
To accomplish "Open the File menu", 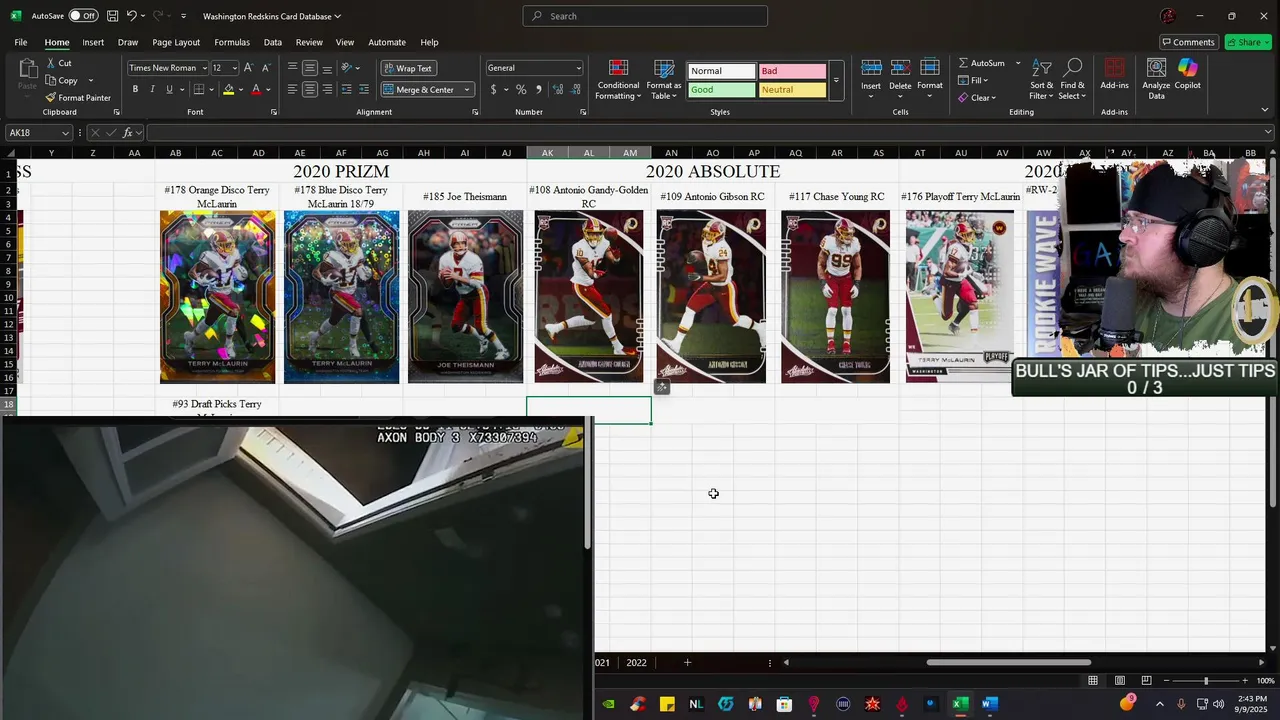I will point(20,42).
